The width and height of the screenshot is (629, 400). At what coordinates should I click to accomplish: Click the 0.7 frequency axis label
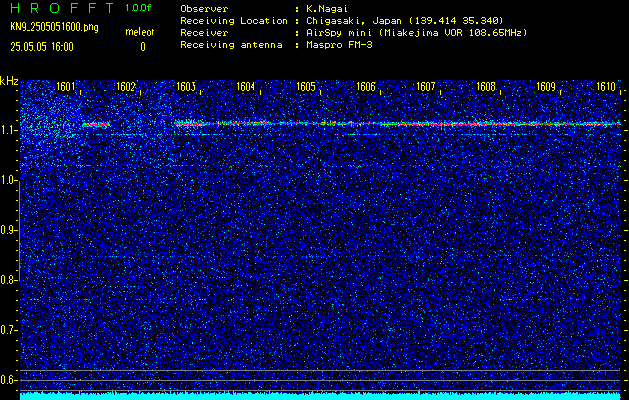pyautogui.click(x=8, y=330)
